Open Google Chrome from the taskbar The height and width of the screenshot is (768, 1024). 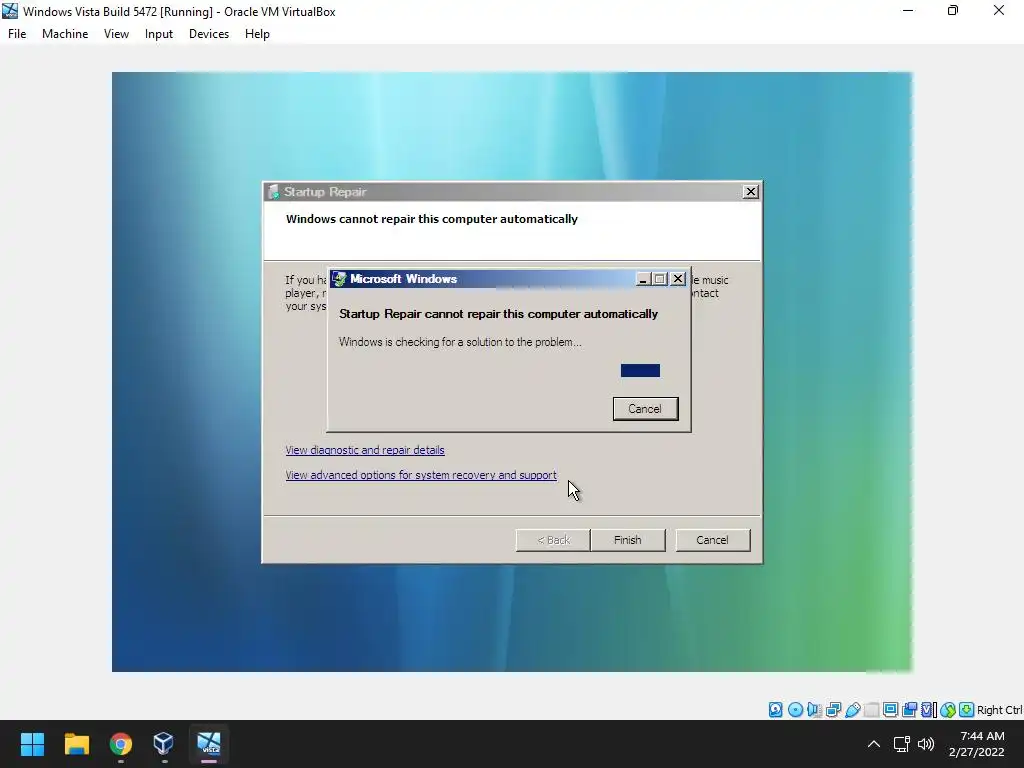point(121,743)
